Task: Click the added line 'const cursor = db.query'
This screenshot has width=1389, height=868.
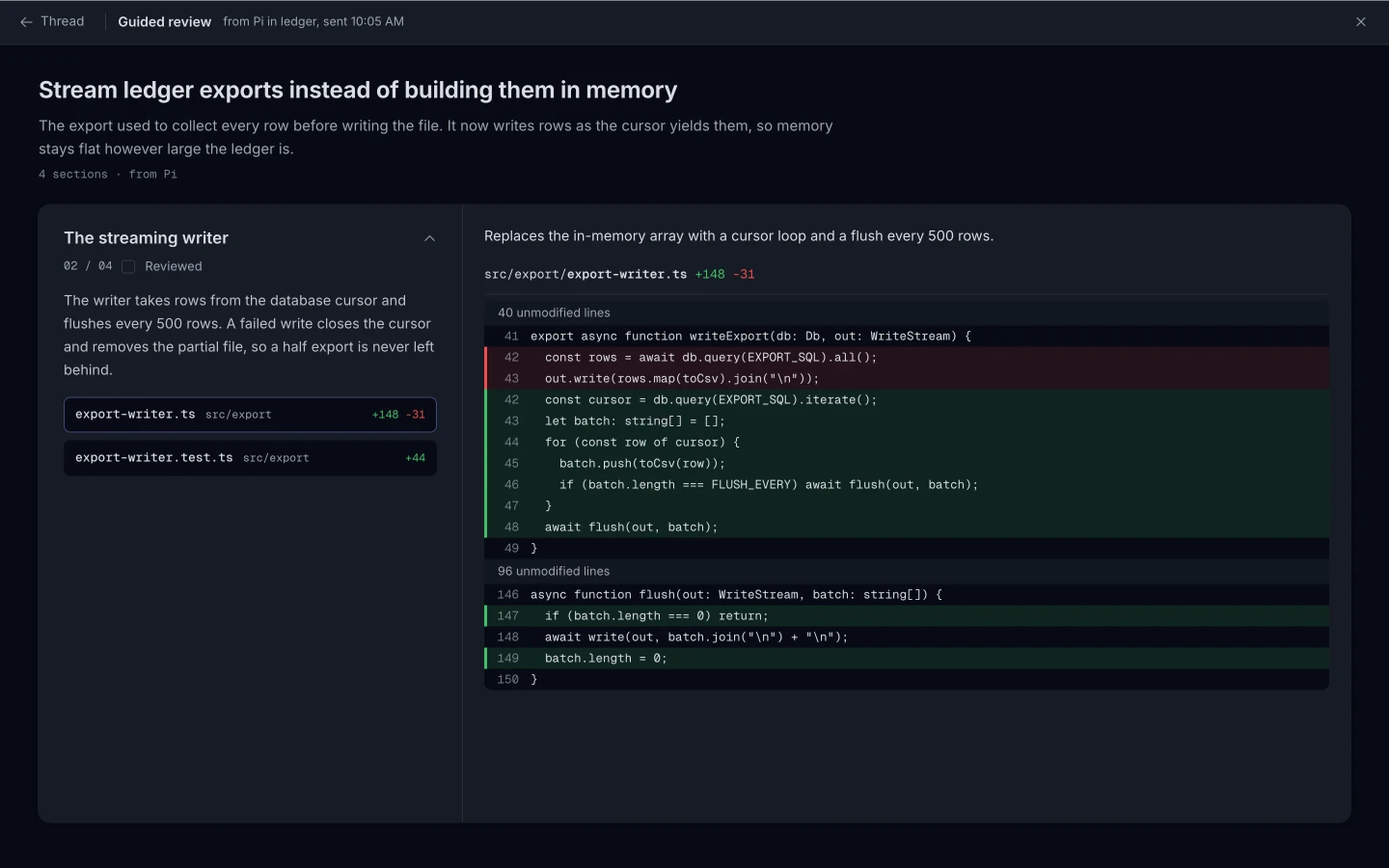Action: [907, 399]
